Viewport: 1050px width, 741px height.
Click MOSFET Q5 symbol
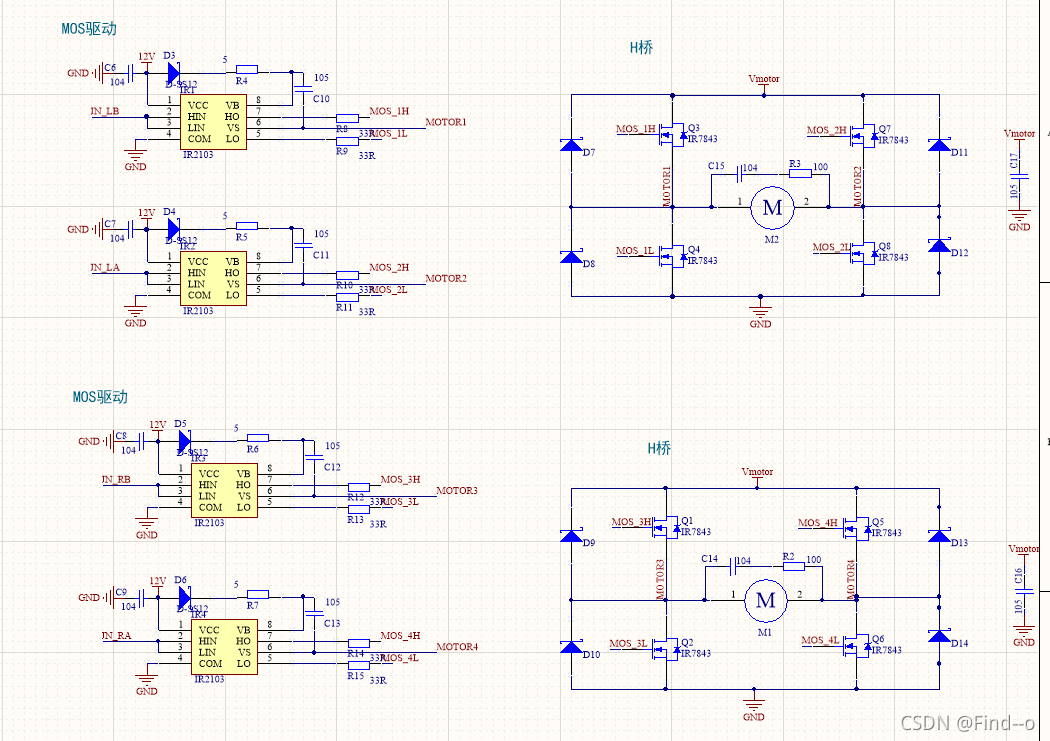pyautogui.click(x=856, y=528)
